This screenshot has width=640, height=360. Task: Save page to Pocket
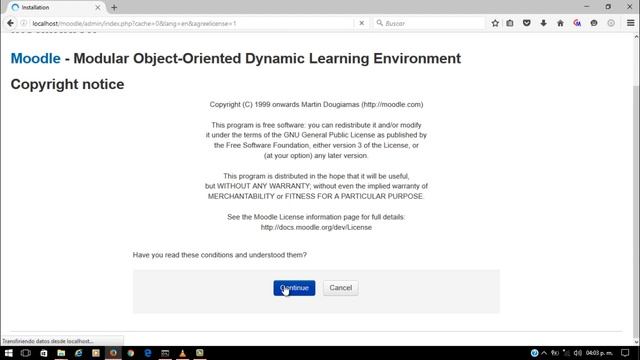tap(527, 23)
